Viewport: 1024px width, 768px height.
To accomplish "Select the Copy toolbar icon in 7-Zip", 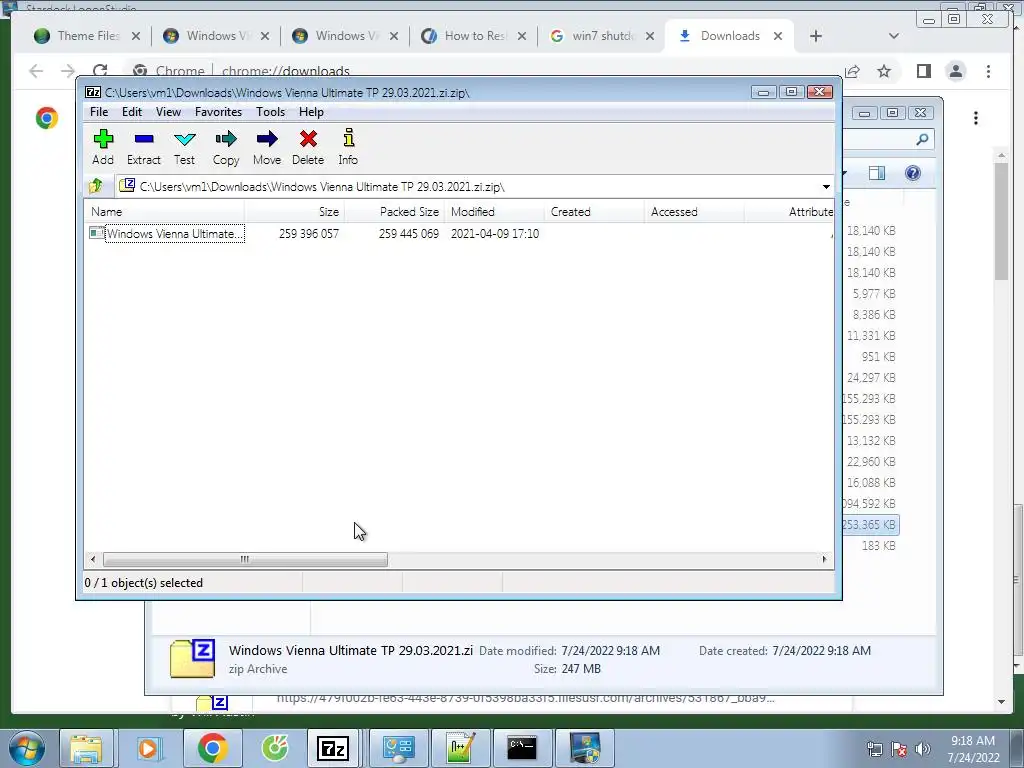I will 226,147.
